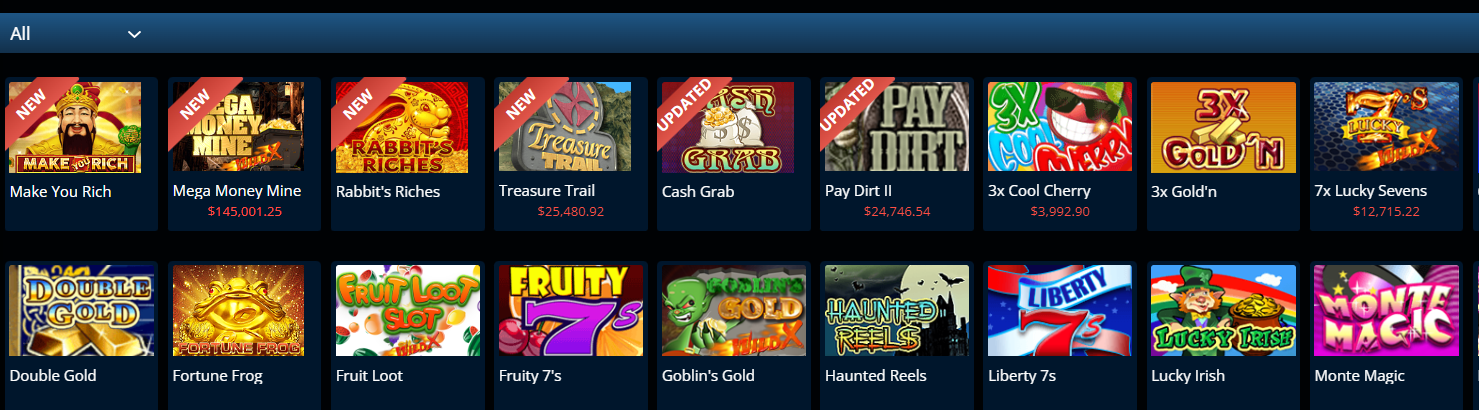Click the Haunted Reels title link

876,376
